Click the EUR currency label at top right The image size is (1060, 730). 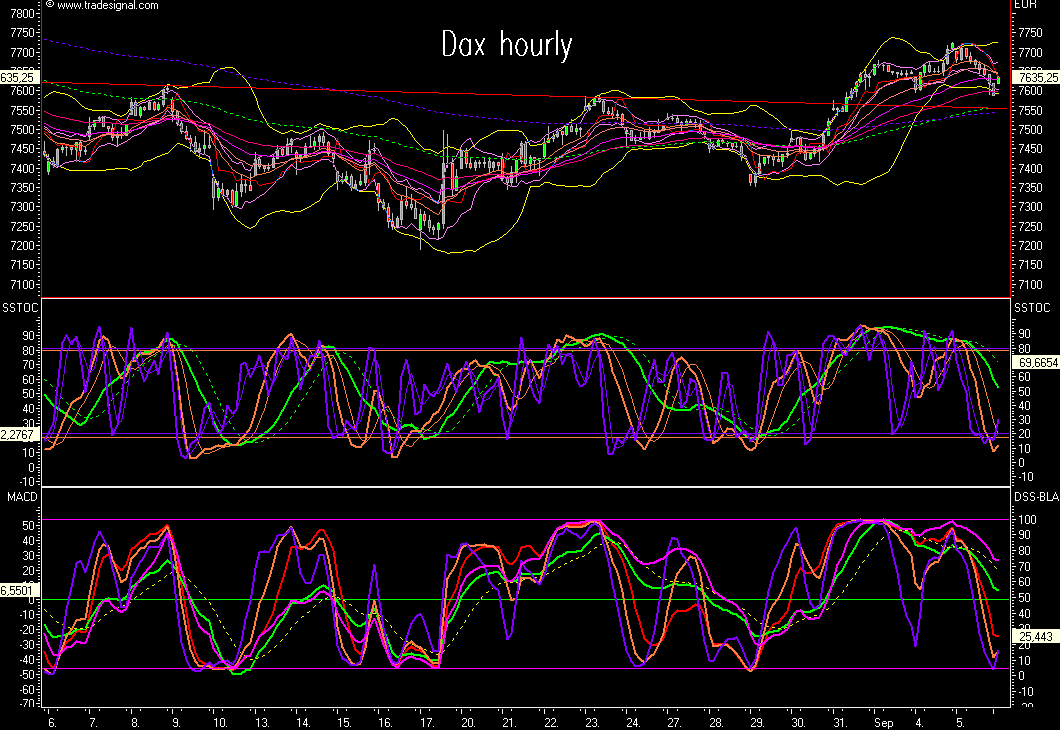tap(1024, 5)
